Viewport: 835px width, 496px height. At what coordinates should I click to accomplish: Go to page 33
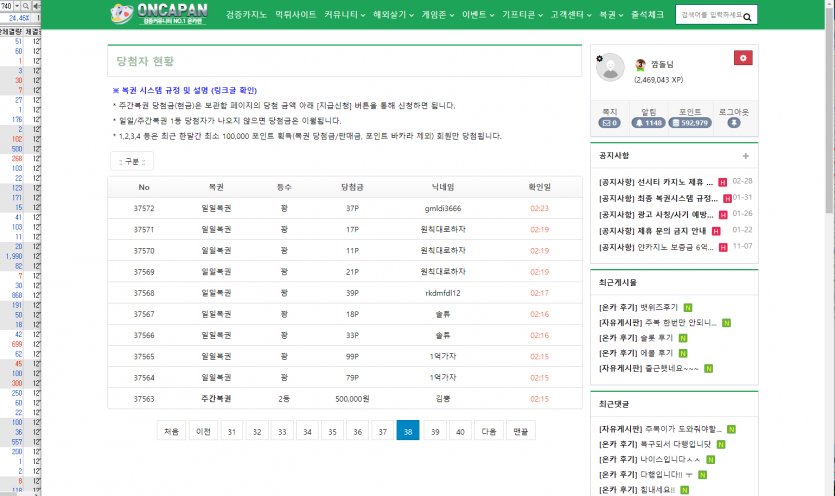[282, 430]
